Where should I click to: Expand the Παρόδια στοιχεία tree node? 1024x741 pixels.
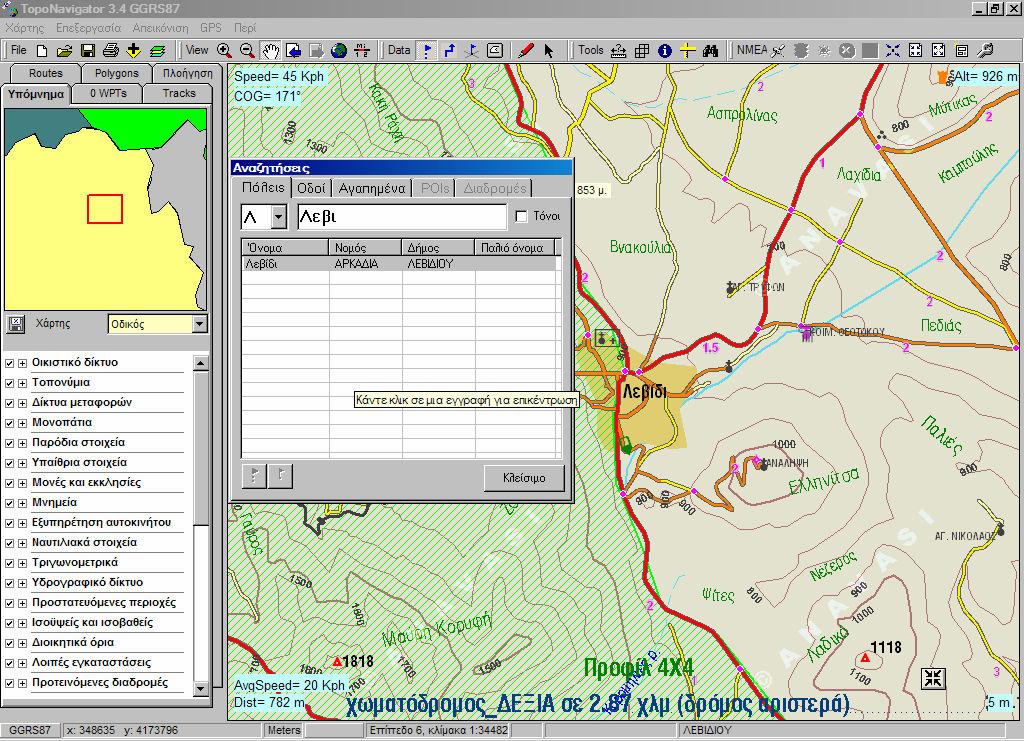coord(22,443)
